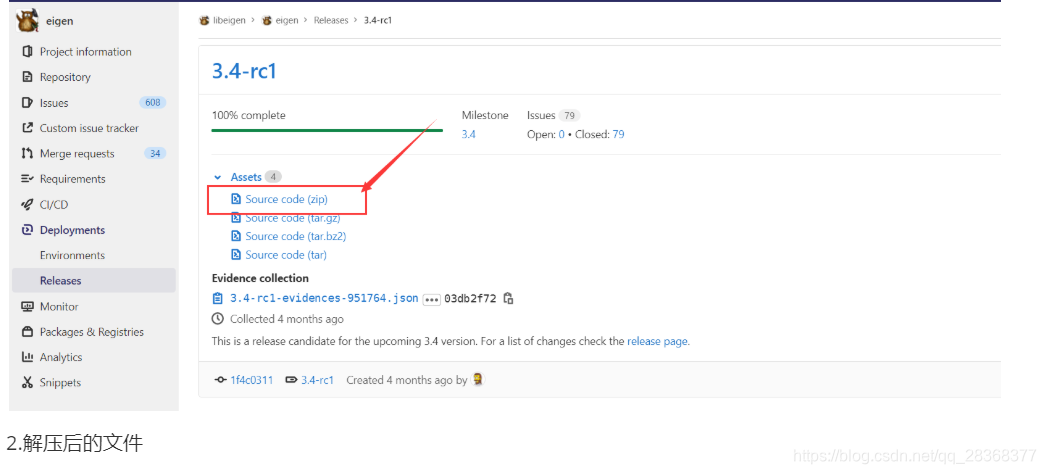The image size is (1046, 474).
Task: Go to the eigen breadcrumb link
Action: [287, 20]
